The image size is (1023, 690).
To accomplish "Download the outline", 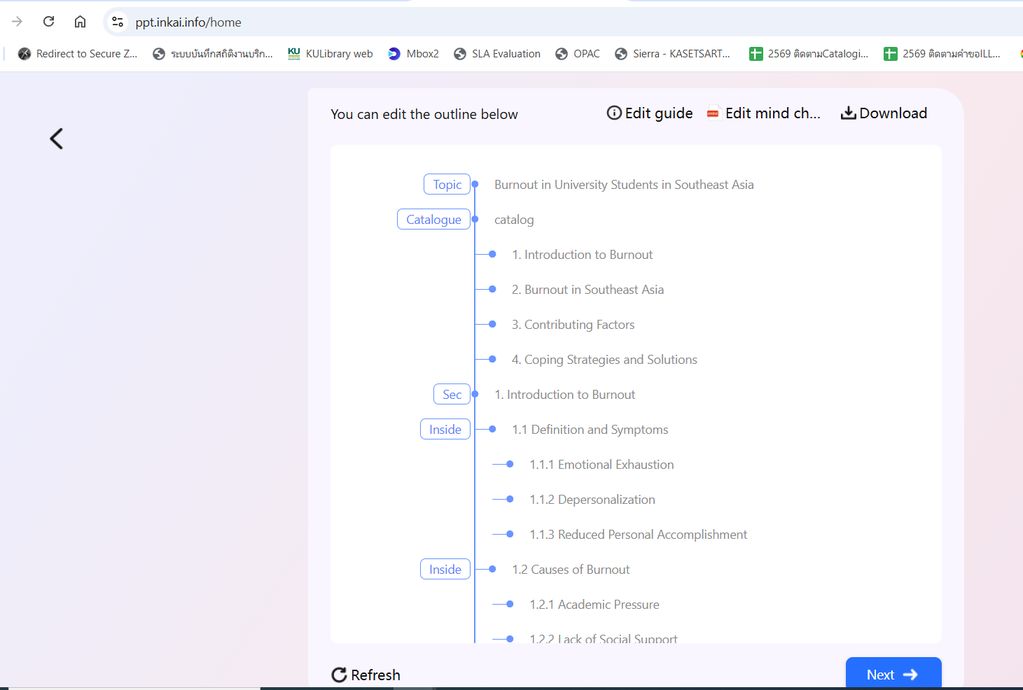I will point(883,113).
